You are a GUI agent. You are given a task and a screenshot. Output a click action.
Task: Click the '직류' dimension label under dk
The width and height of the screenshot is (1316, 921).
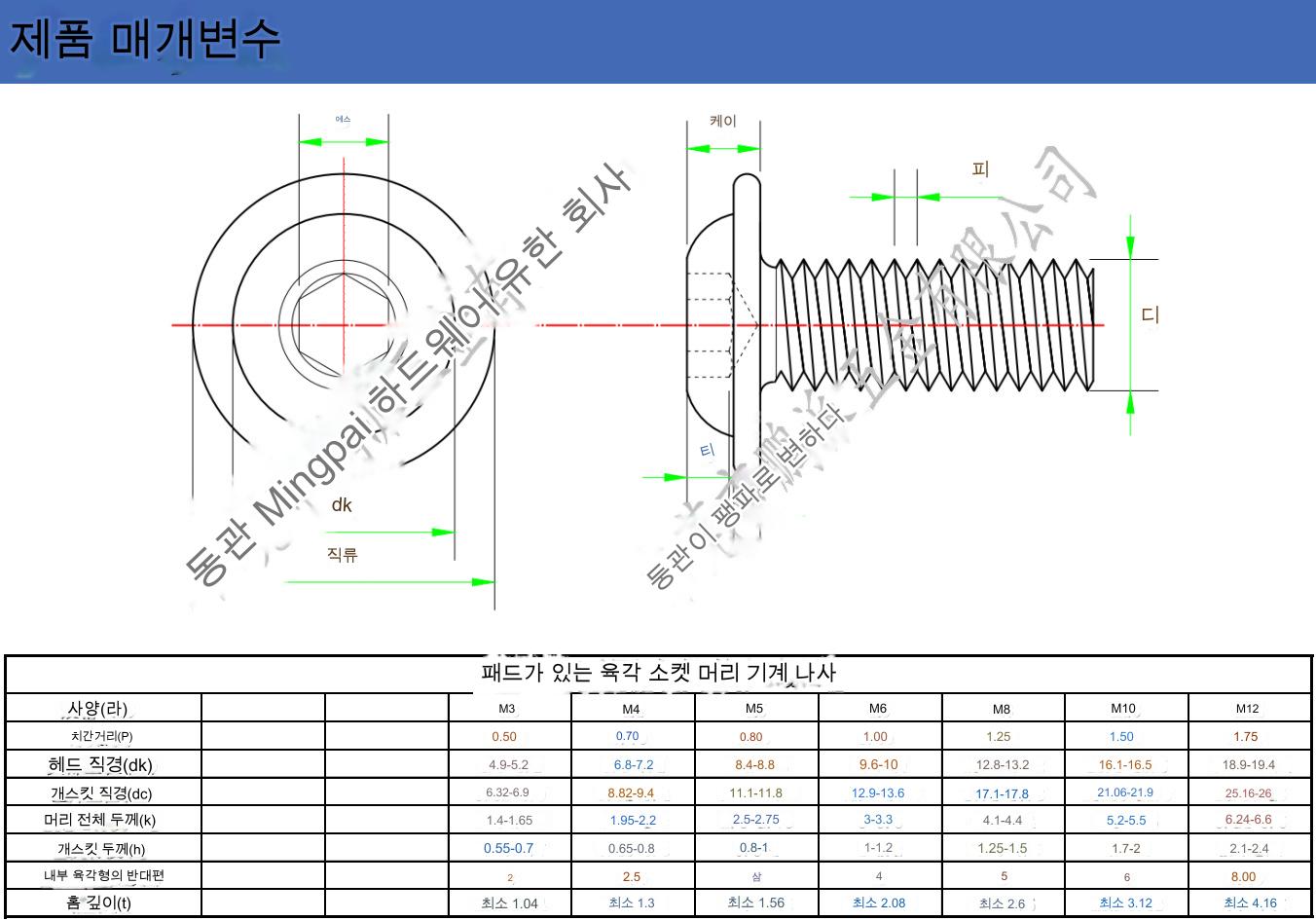[x=342, y=554]
